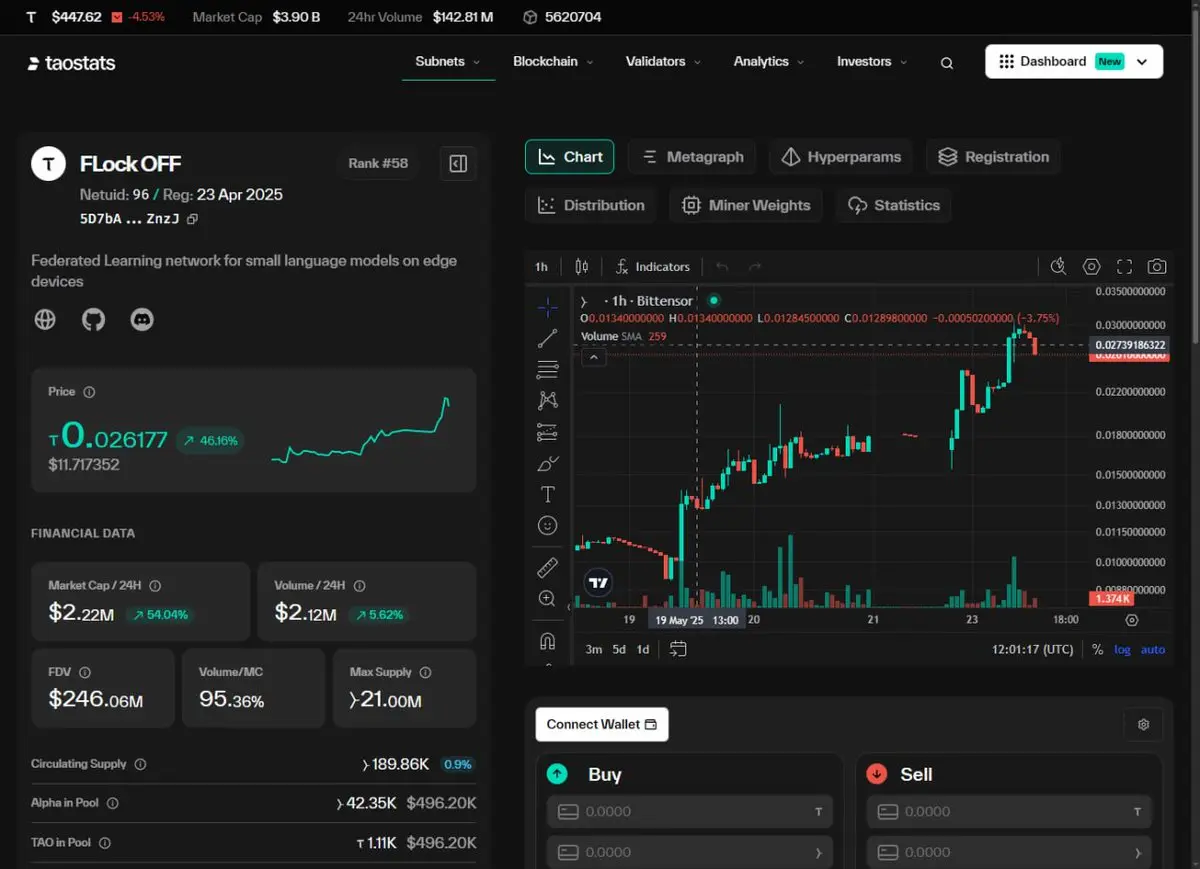Click the Connect Wallet button
The image size is (1200, 869).
pos(602,724)
